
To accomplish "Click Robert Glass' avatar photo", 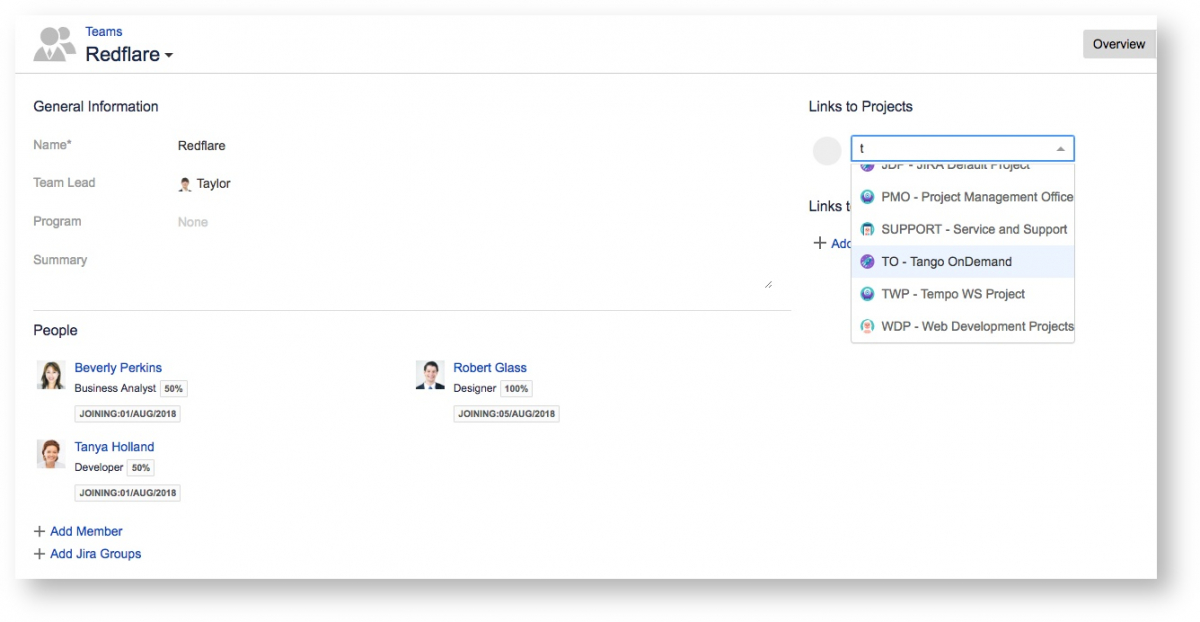I will tap(430, 375).
